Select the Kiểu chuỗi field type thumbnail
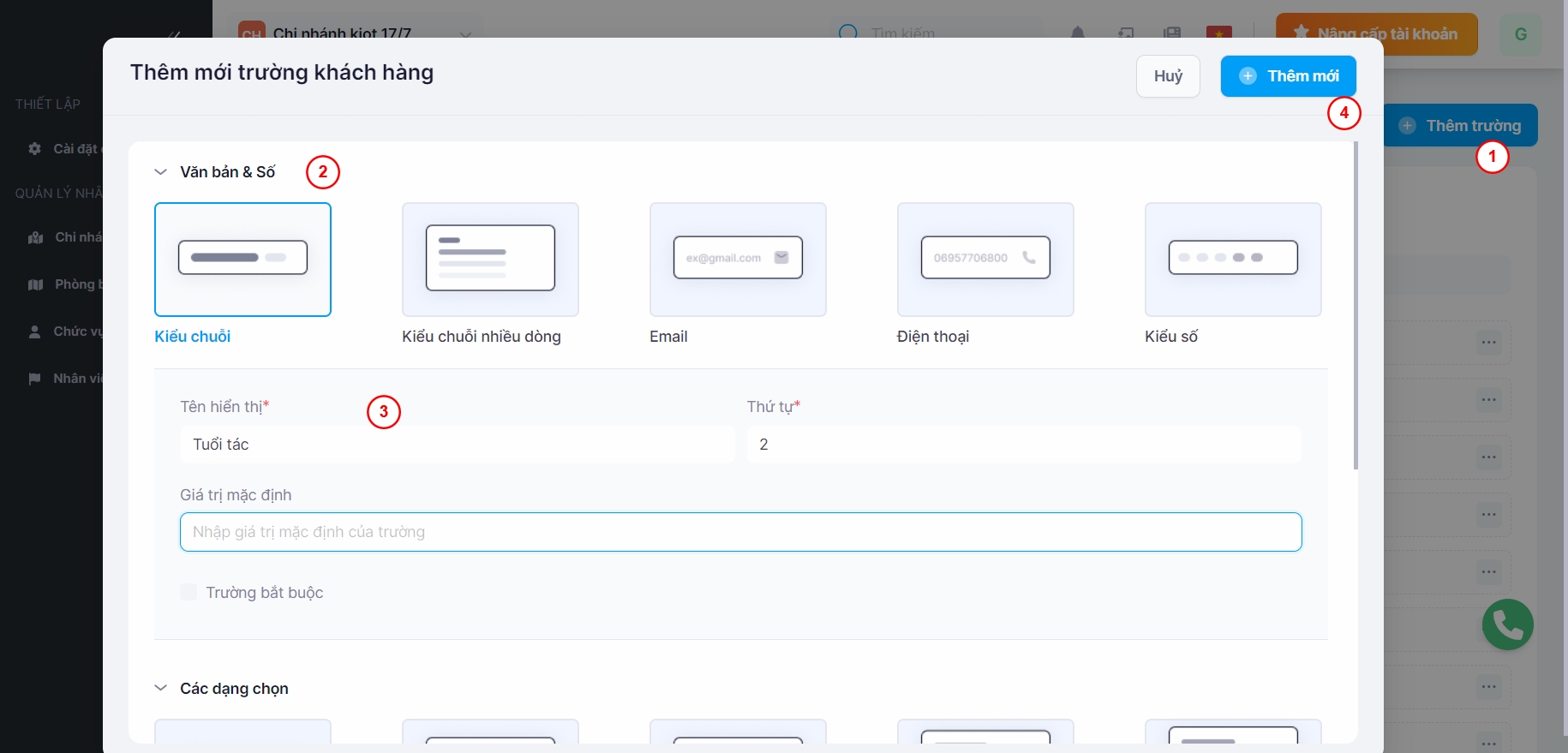This screenshot has height=753, width=1568. click(x=242, y=260)
